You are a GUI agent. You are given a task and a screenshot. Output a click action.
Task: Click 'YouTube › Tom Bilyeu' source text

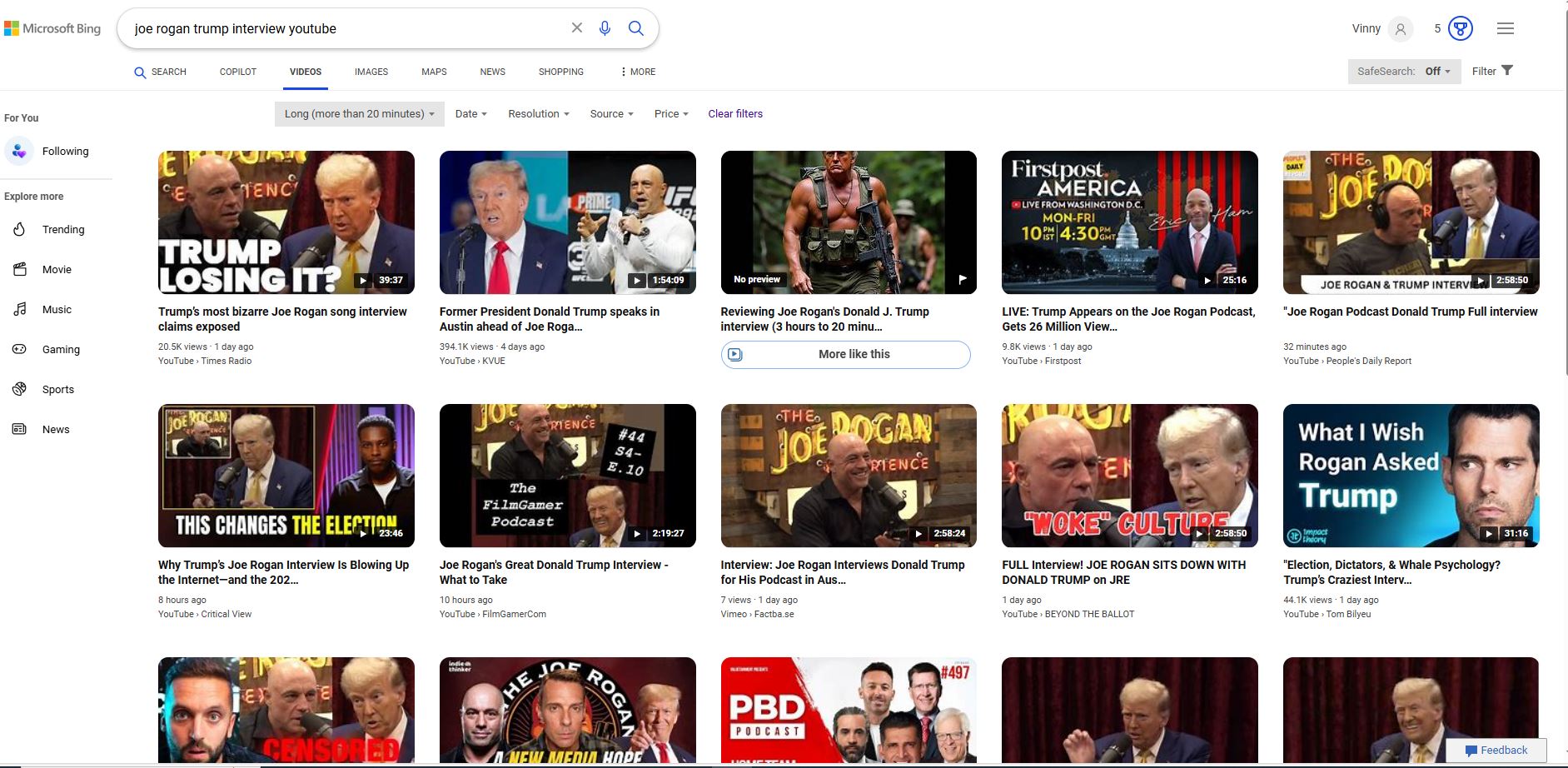1327,614
